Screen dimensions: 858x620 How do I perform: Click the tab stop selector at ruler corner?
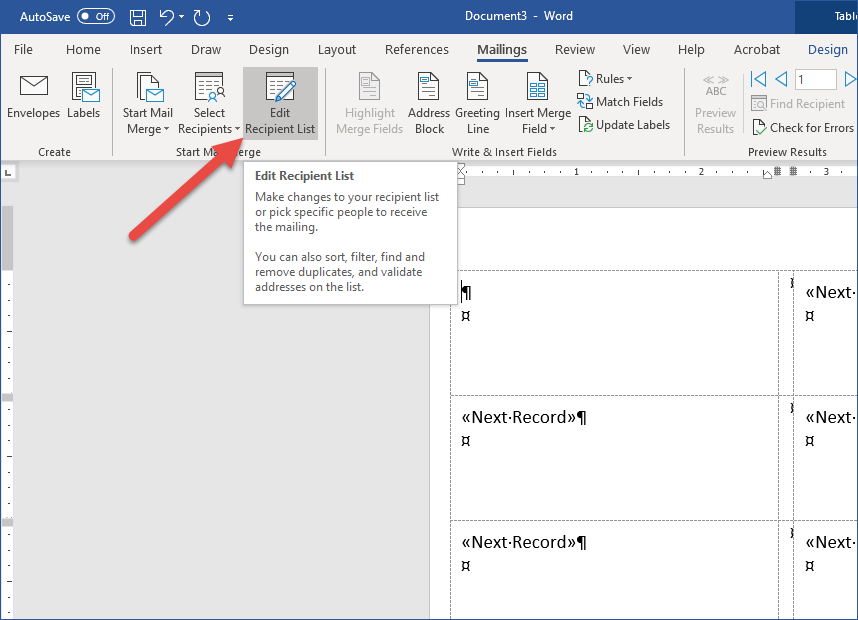click(8, 173)
